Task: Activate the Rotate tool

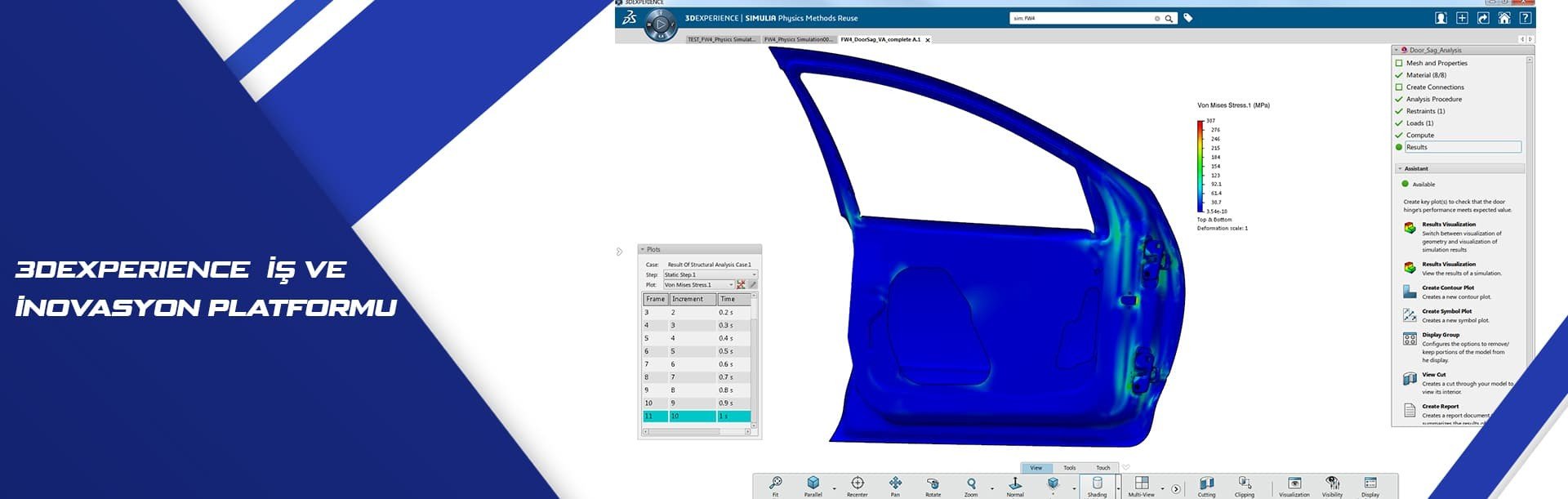Action: click(933, 487)
